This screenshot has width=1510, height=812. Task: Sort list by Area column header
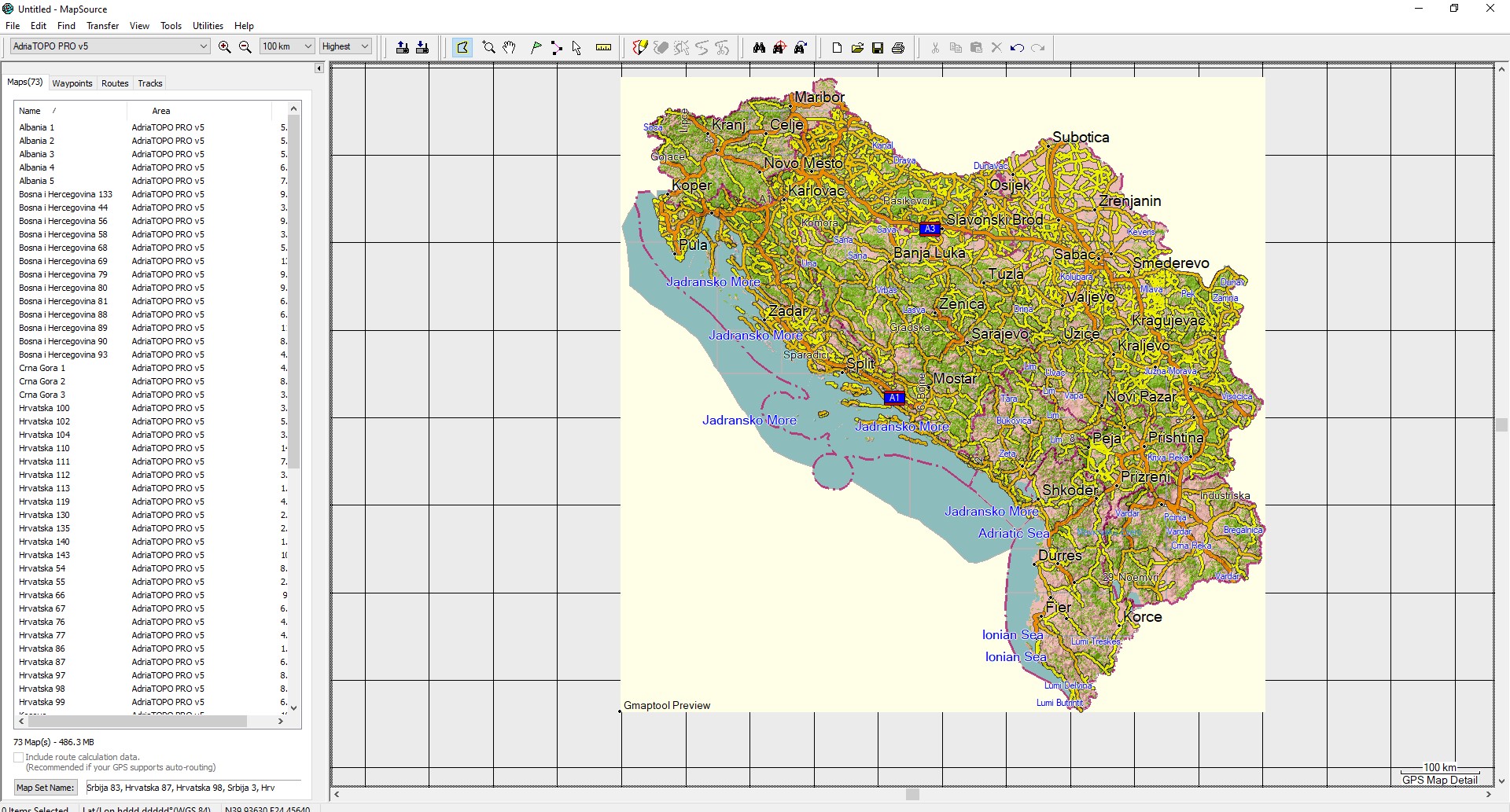tap(200, 111)
